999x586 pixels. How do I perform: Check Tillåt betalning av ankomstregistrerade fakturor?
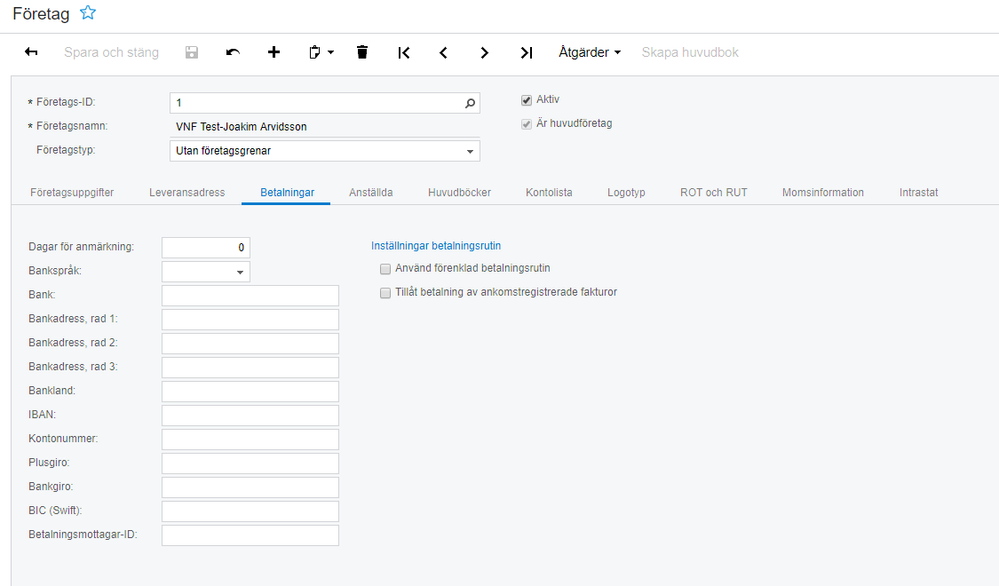pyautogui.click(x=385, y=293)
